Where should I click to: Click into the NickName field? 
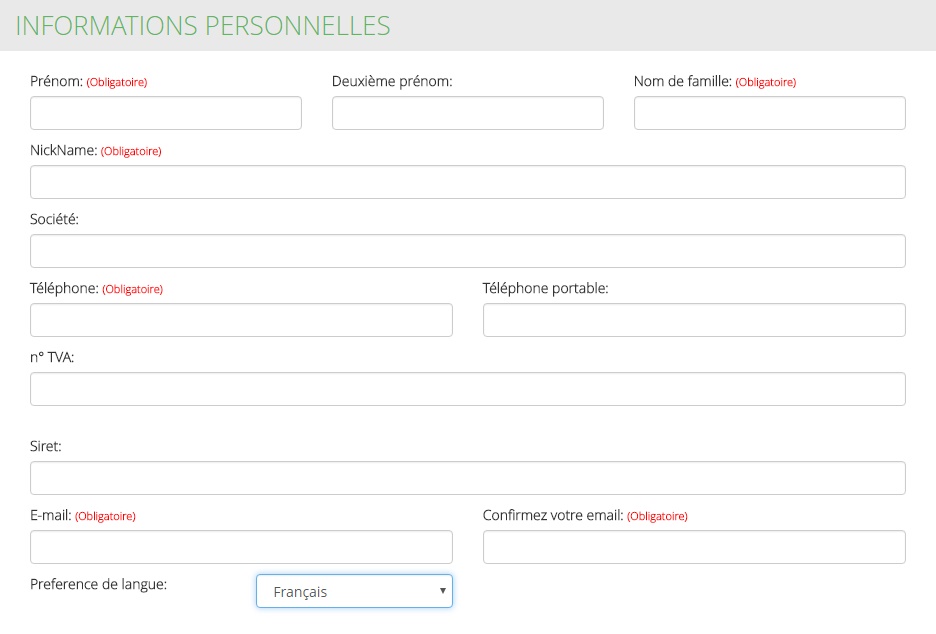468,182
